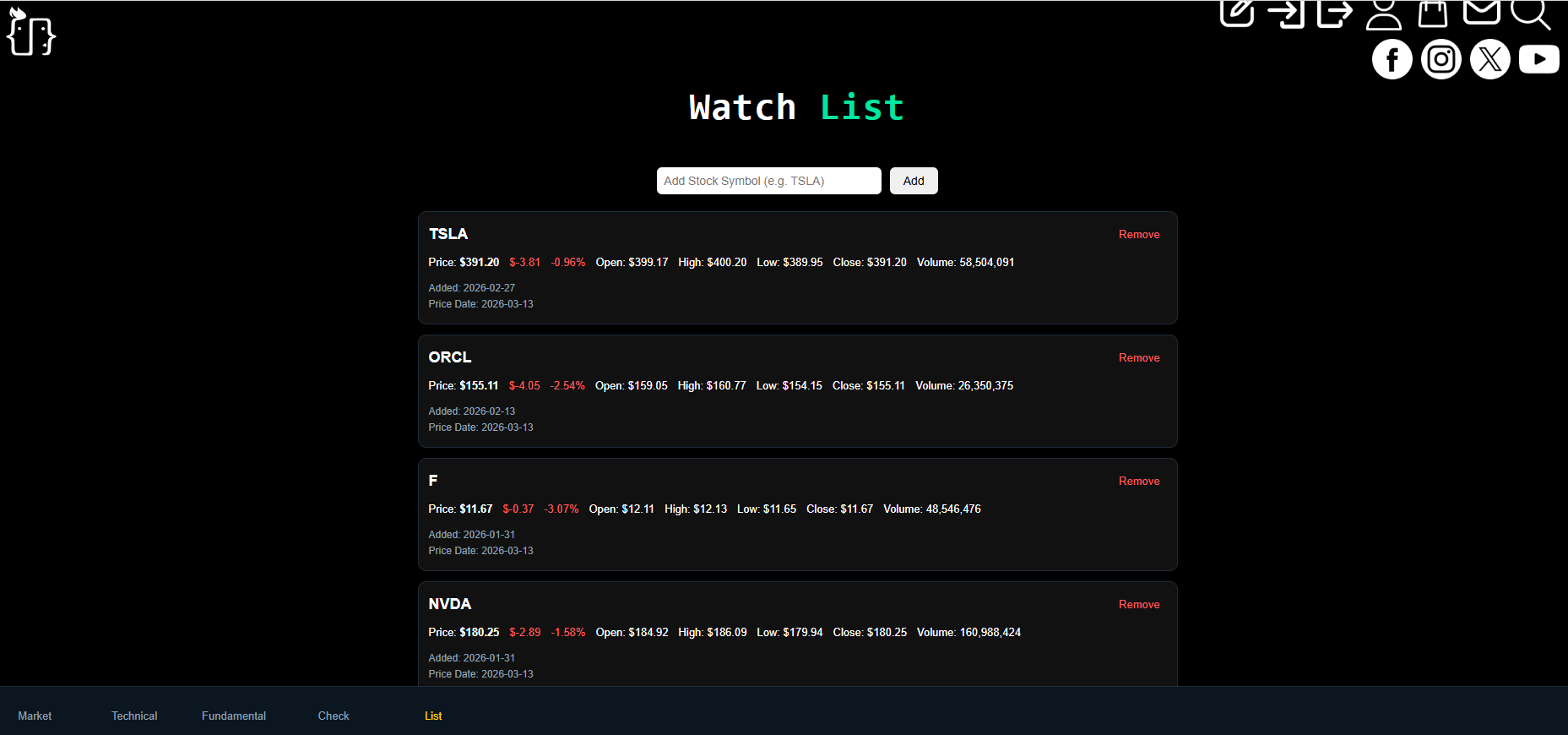Open the YouTube channel icon
Viewport: 1568px width, 735px height.
click(1539, 59)
